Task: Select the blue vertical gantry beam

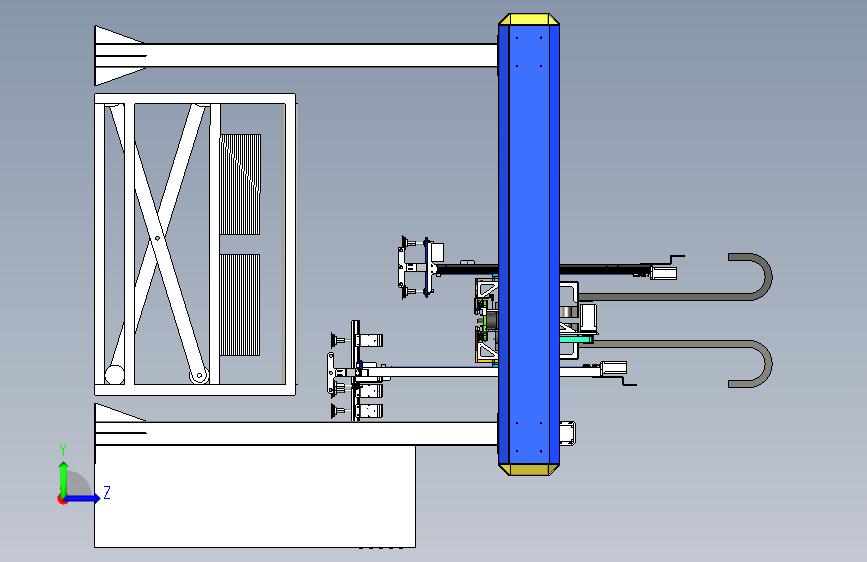Action: (529, 244)
